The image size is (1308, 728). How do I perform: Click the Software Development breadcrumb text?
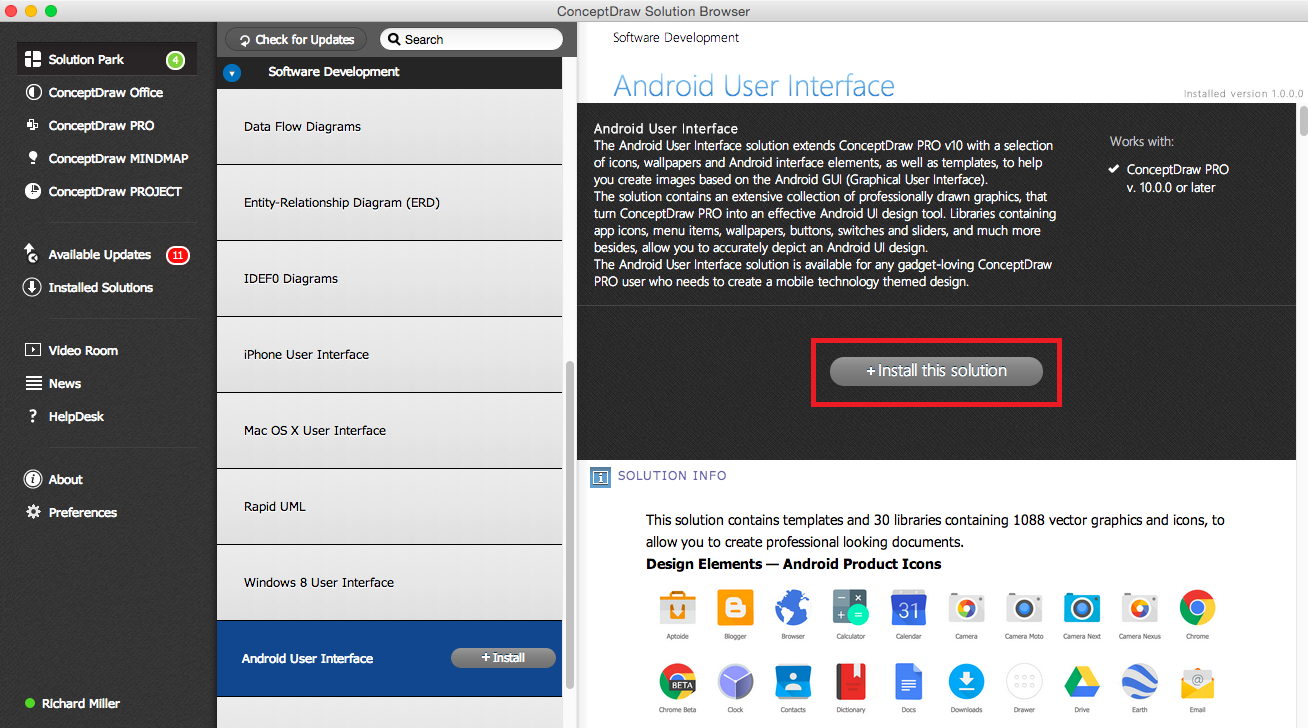coord(676,38)
